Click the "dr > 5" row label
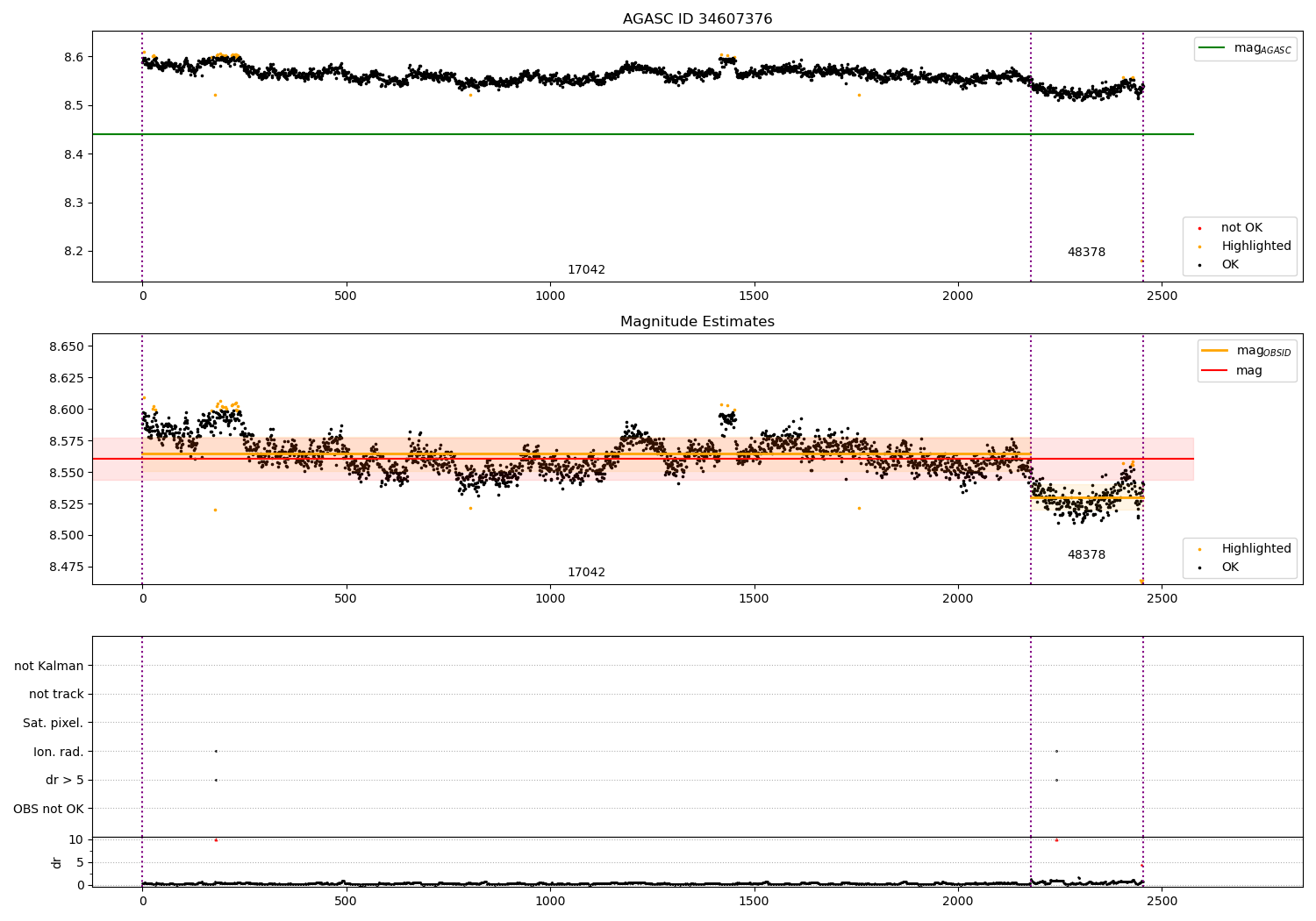Viewport: 1316px width, 921px height. 65,781
